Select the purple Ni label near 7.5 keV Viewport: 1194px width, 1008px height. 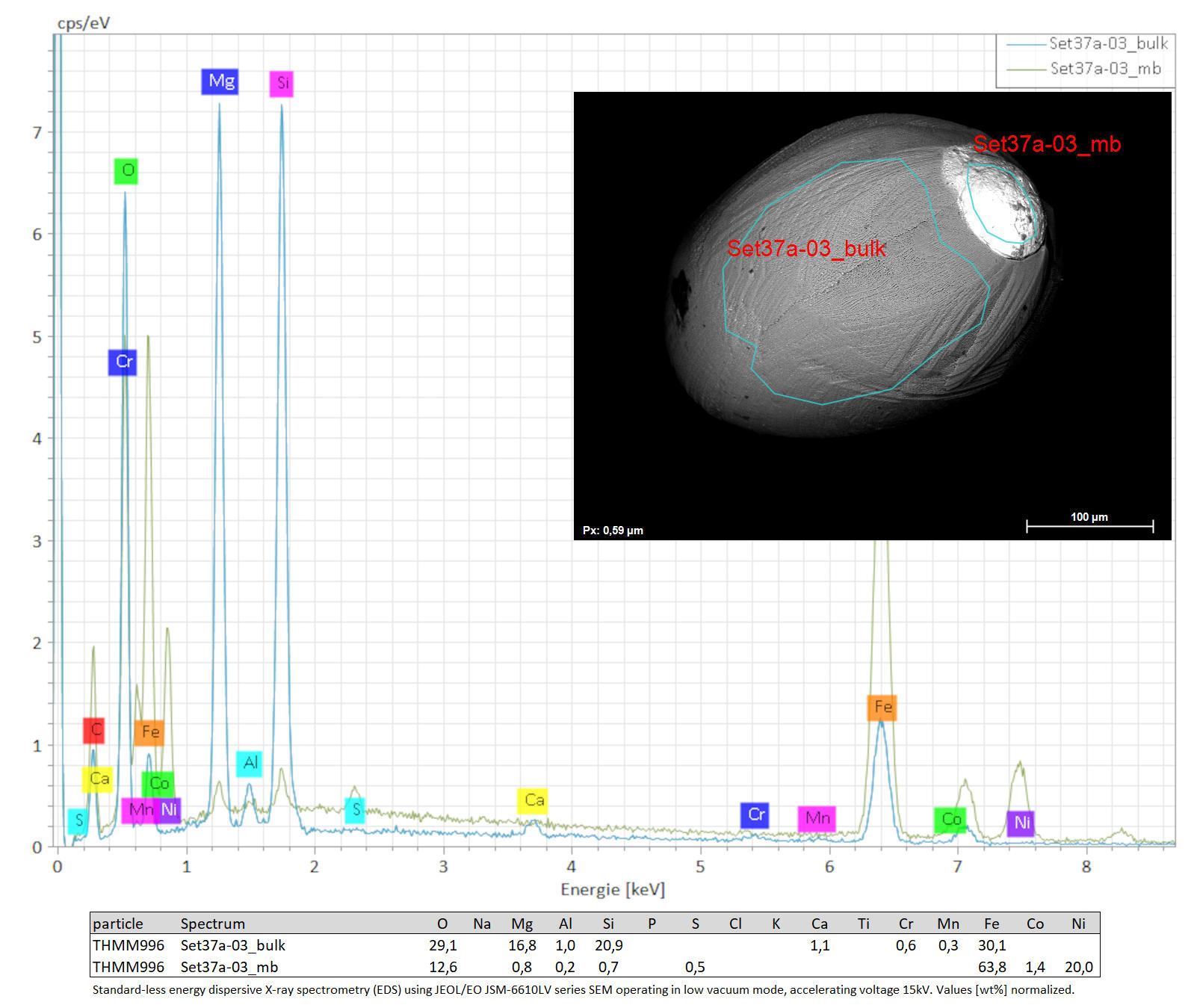(1021, 823)
